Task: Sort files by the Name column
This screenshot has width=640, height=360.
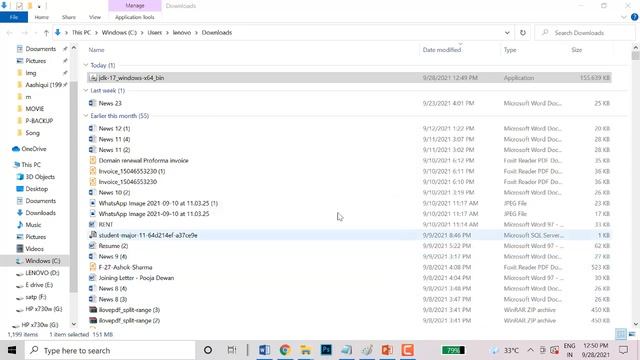Action: coord(96,50)
